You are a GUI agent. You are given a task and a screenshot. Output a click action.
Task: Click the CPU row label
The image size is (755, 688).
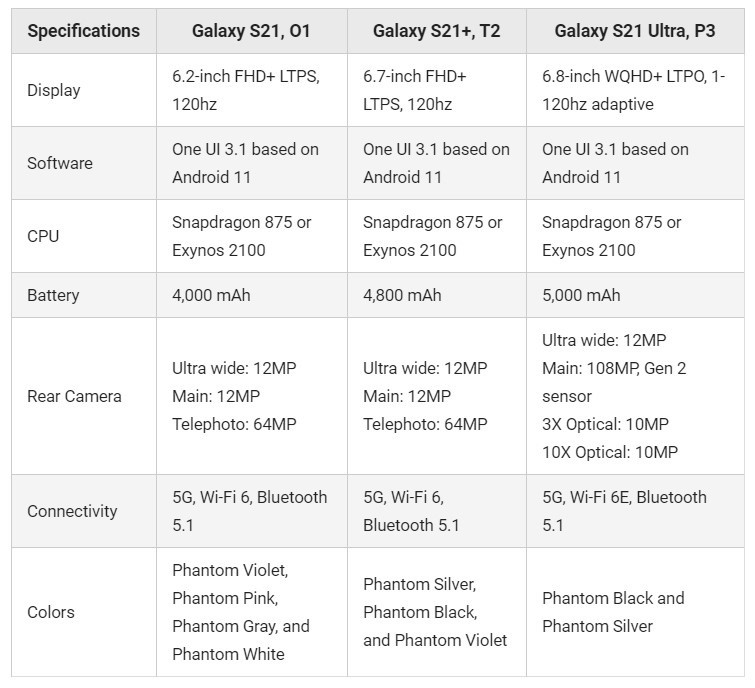coord(43,236)
